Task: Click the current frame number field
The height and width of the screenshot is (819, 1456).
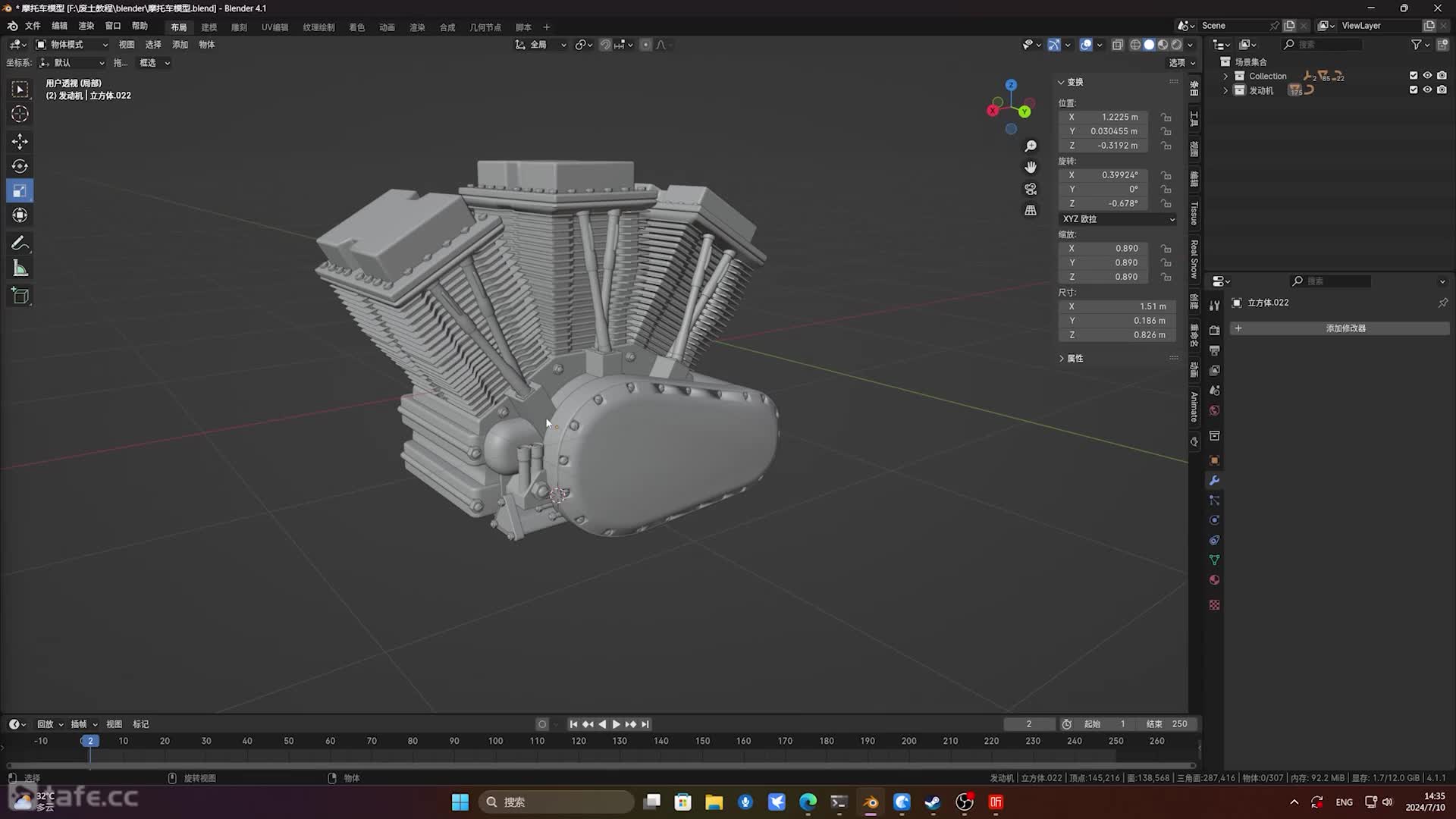Action: [1028, 724]
